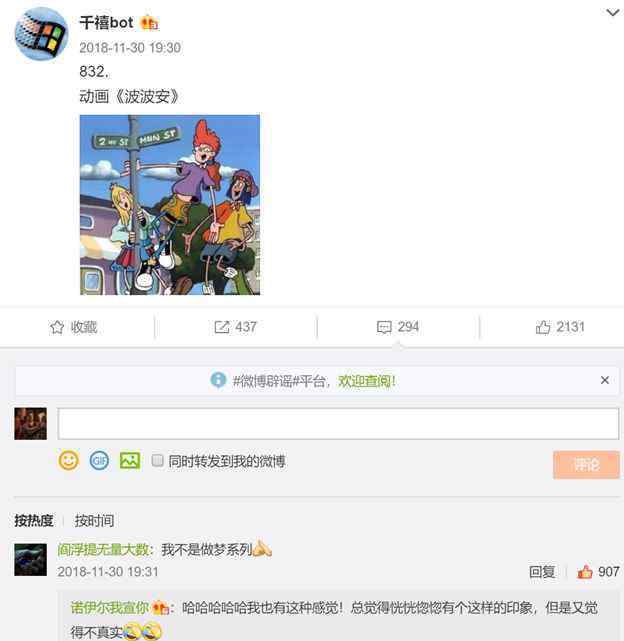Dismiss the 微博辟谣 notice banner

pos(605,380)
